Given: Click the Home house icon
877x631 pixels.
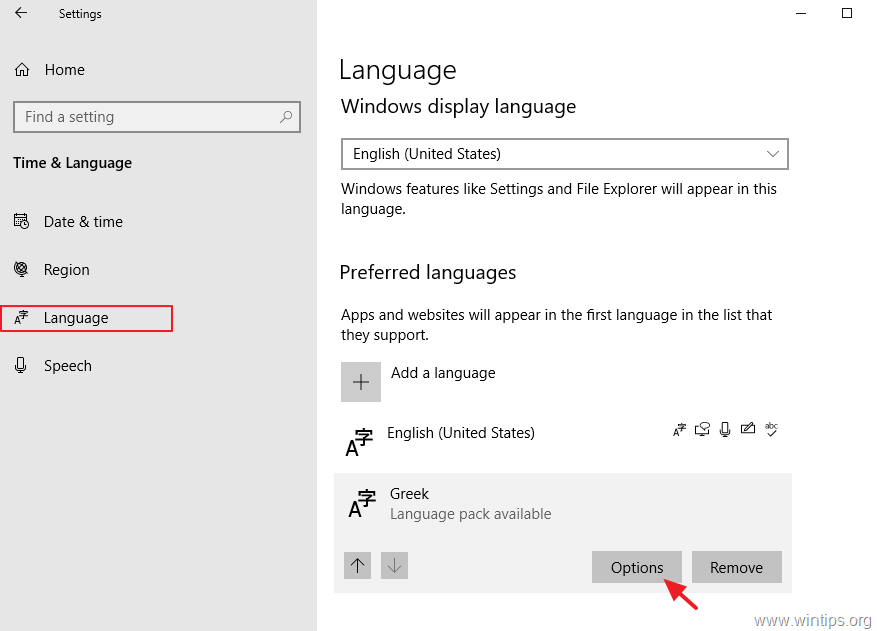Looking at the screenshot, I should (x=22, y=70).
